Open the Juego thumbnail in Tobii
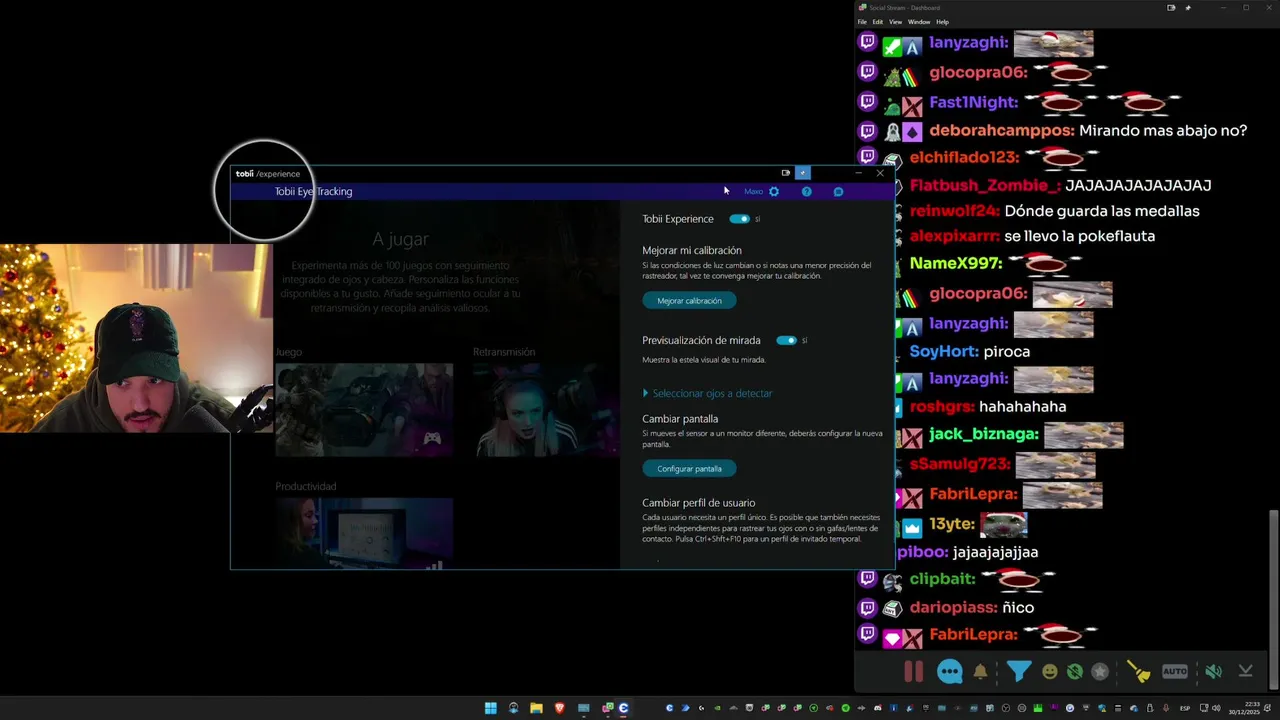This screenshot has height=720, width=1280. [364, 410]
